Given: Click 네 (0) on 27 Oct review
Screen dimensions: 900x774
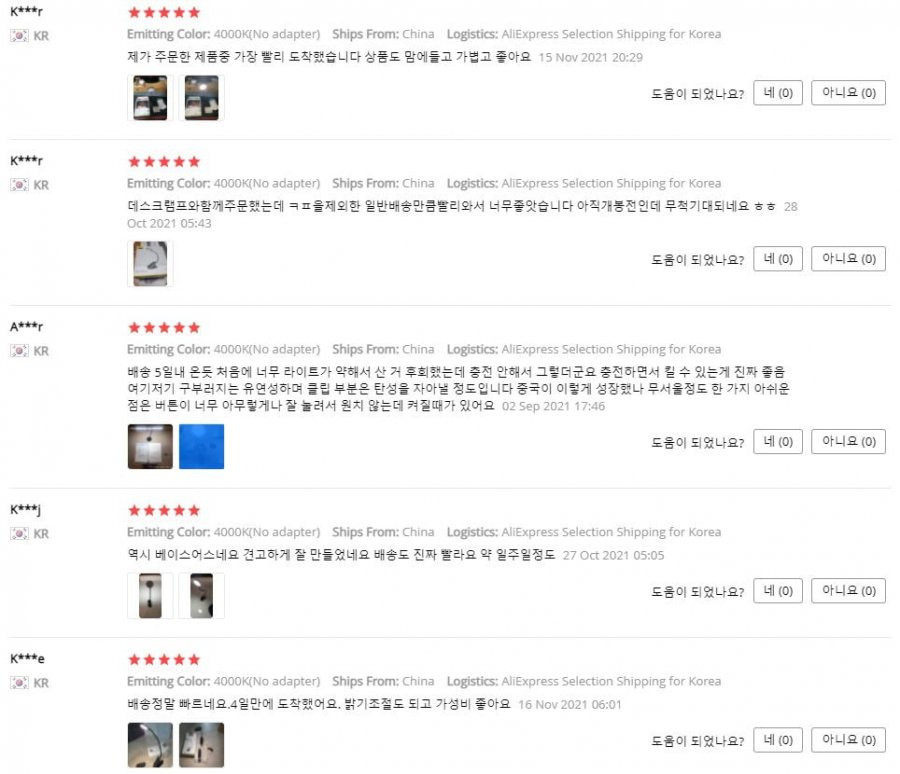Looking at the screenshot, I should (x=778, y=591).
